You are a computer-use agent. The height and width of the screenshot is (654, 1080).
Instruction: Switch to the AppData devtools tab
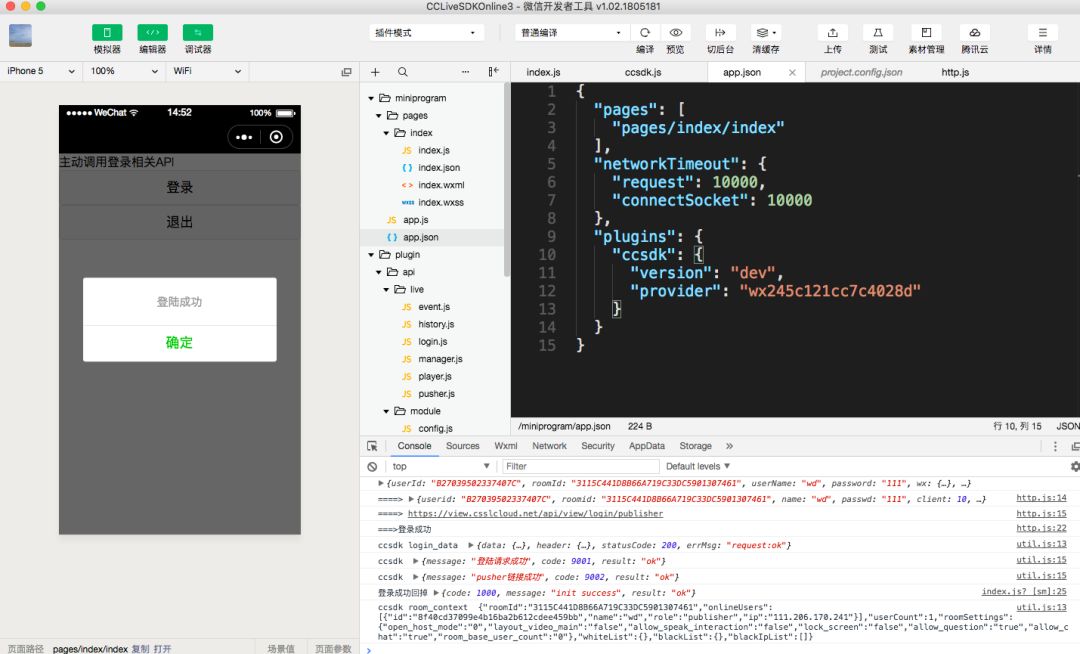point(647,446)
